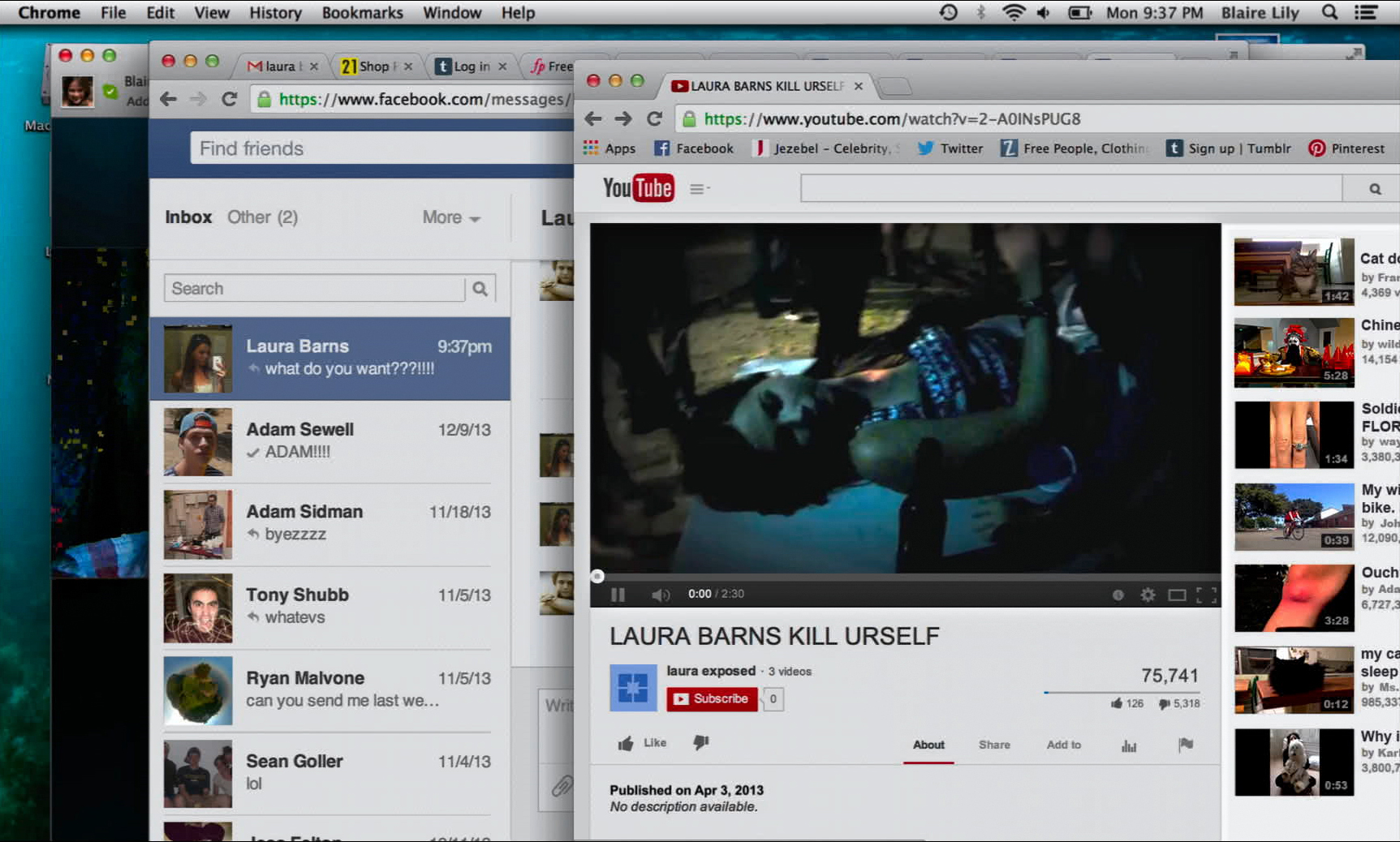The image size is (1400, 842).
Task: Open the Adam Sewell conversation
Action: click(x=330, y=441)
